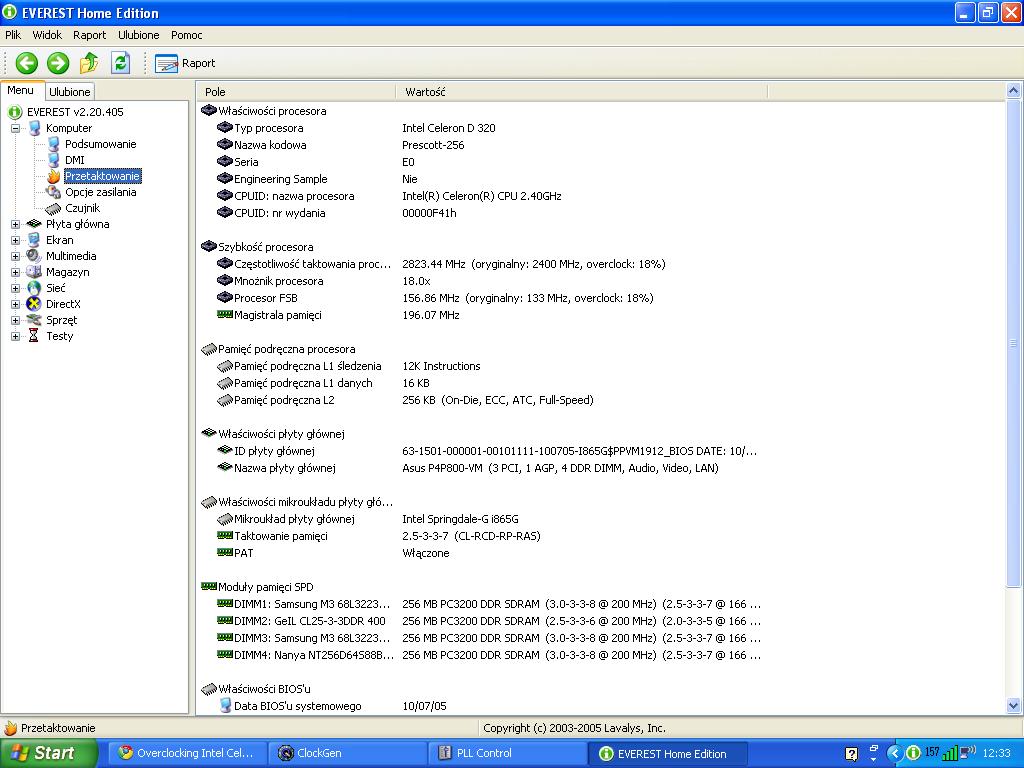Viewport: 1024px width, 768px height.
Task: Expand the Sprzęt tree node
Action: [x=16, y=320]
